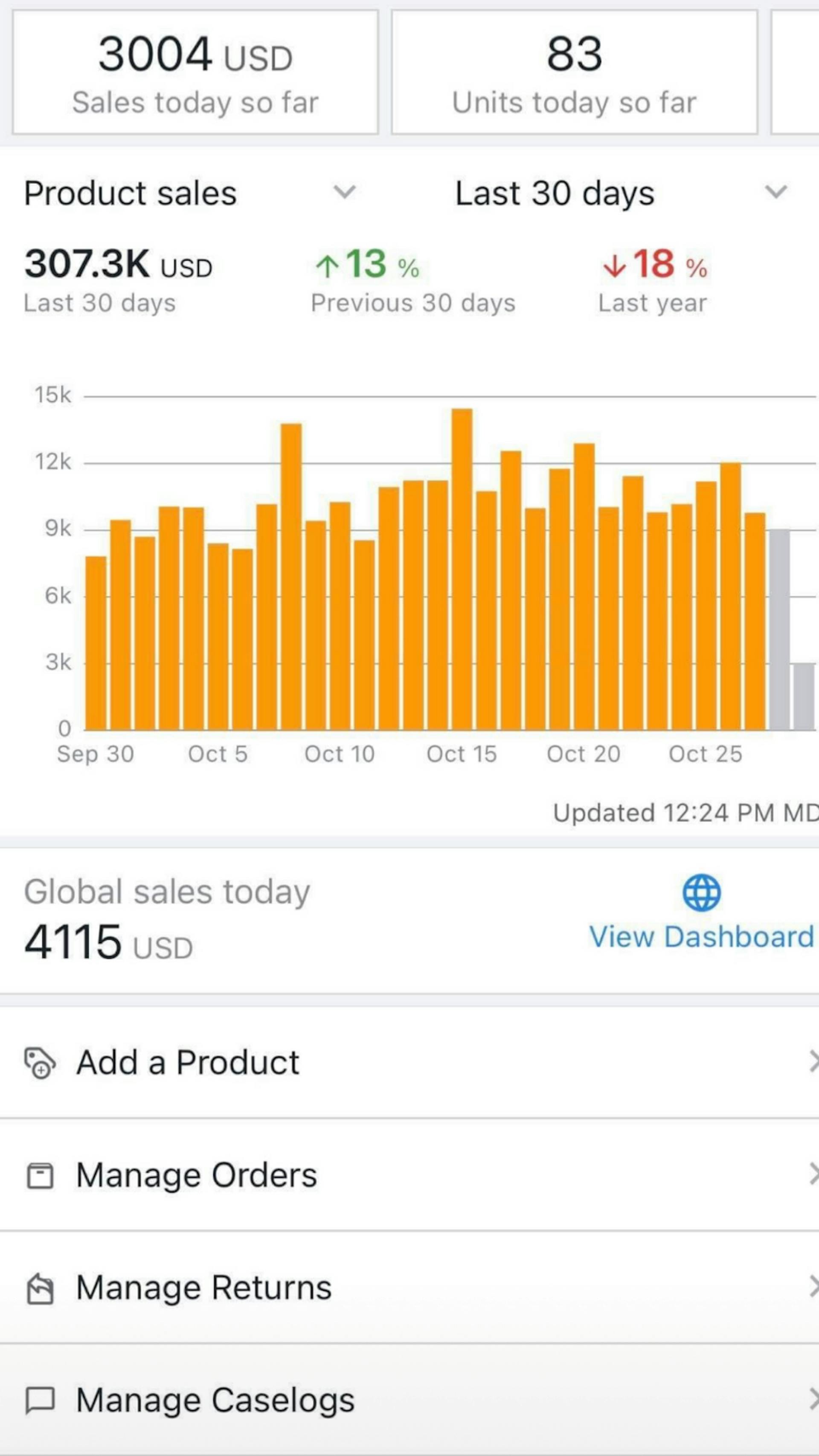Image resolution: width=819 pixels, height=1456 pixels.
Task: Tap the first orange bar above Sep 30
Action: click(x=96, y=643)
